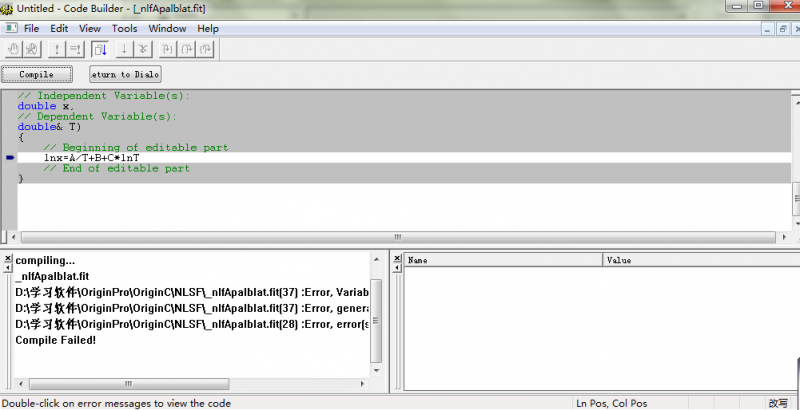Click first error line for fit(37) Variab
Image resolution: width=800 pixels, height=410 pixels.
(x=192, y=292)
